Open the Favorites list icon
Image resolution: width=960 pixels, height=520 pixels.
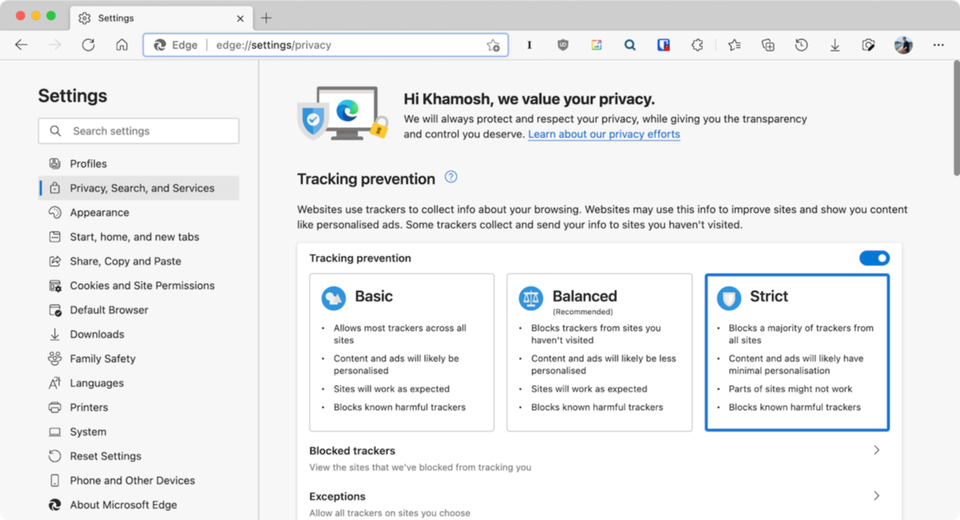point(735,45)
